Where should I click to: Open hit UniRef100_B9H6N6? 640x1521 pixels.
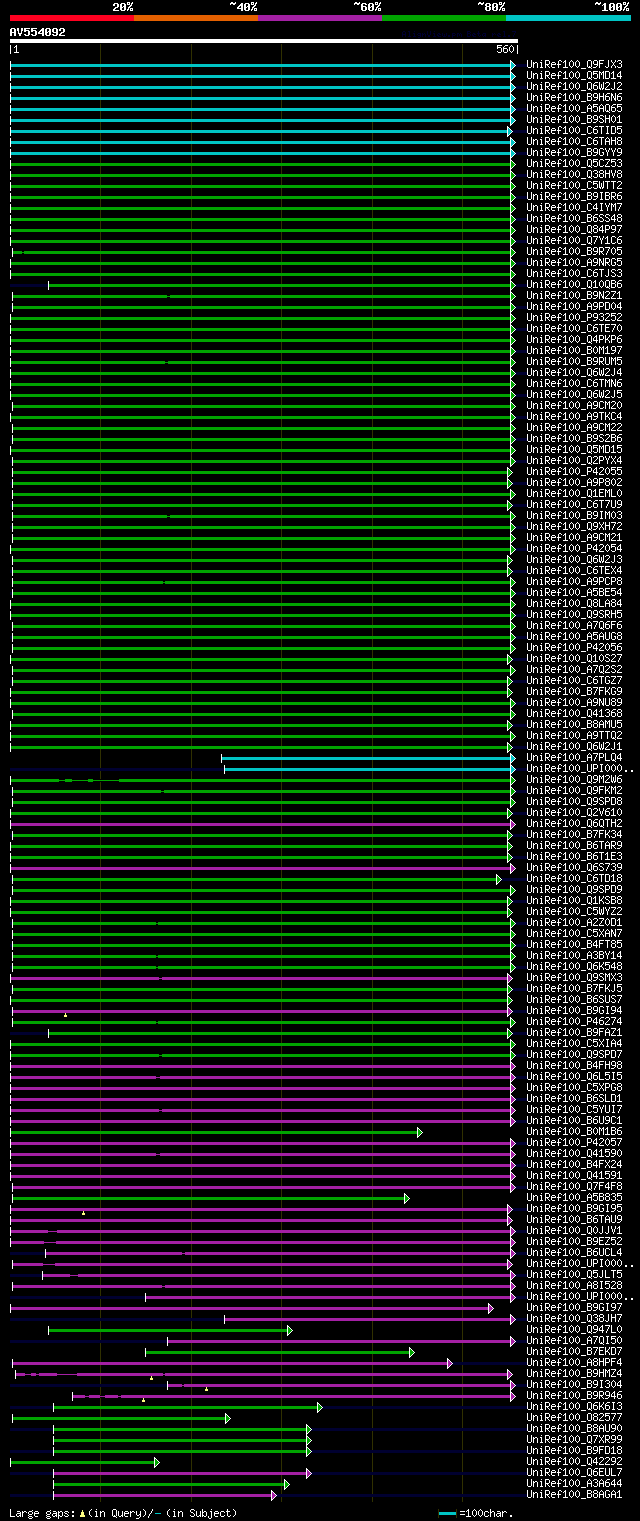coord(574,97)
